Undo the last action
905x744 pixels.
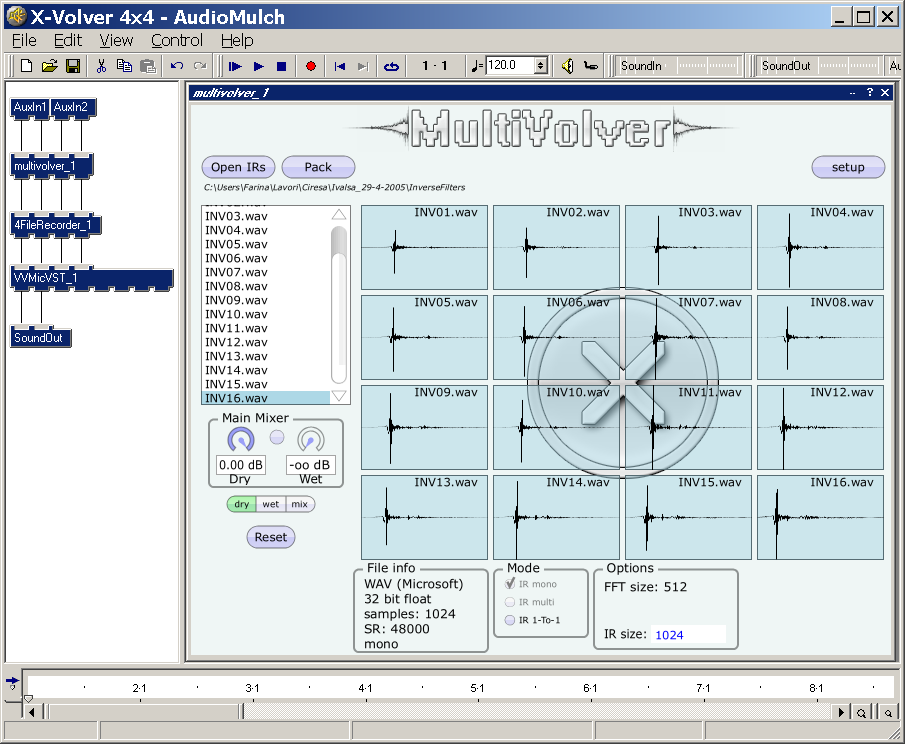tap(177, 66)
